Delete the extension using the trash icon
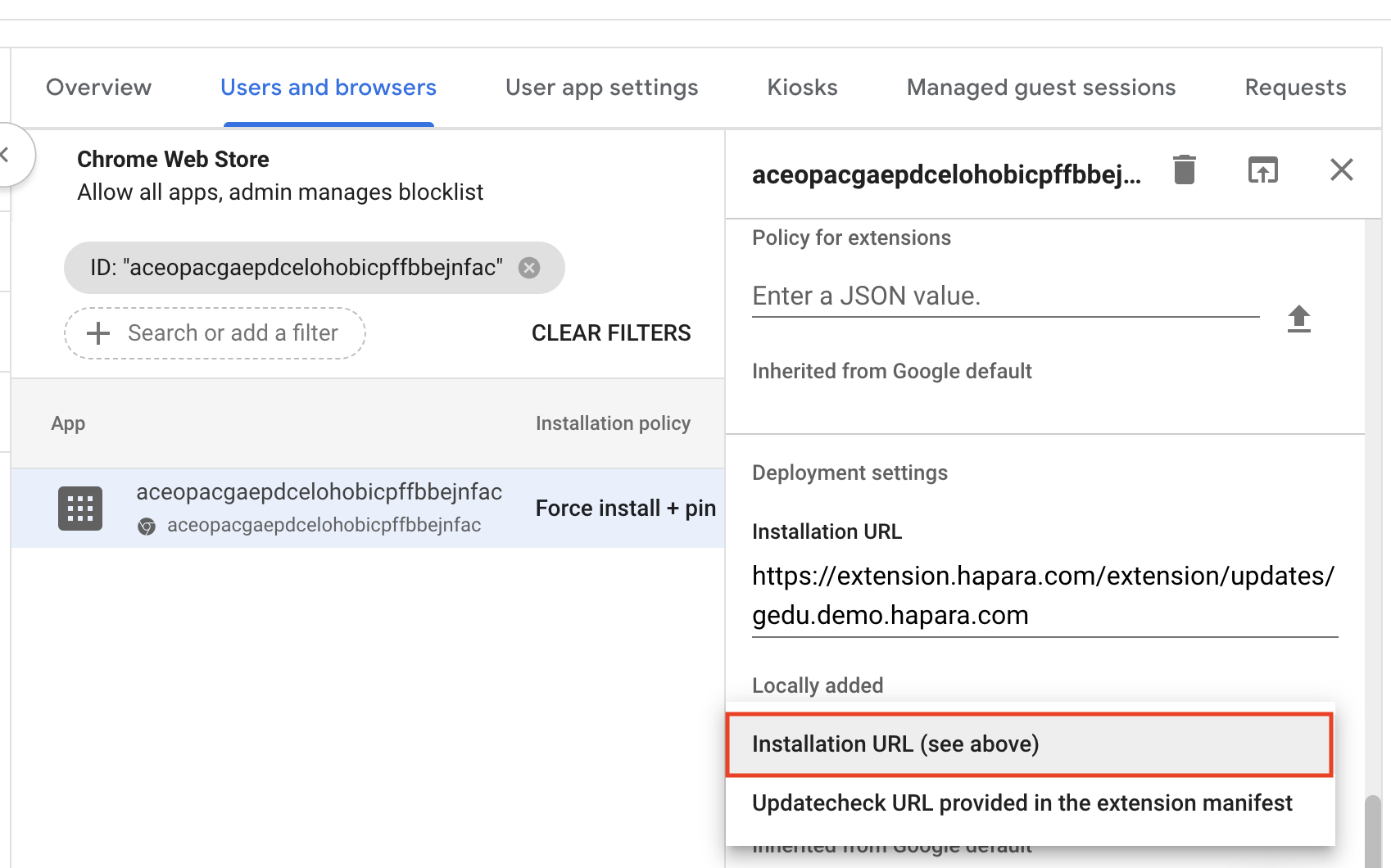This screenshot has width=1391, height=868. pyautogui.click(x=1184, y=170)
